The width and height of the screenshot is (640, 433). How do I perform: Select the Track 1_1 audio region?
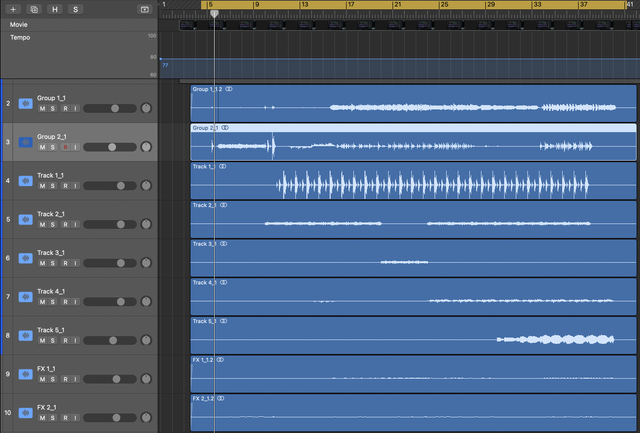(x=413, y=181)
